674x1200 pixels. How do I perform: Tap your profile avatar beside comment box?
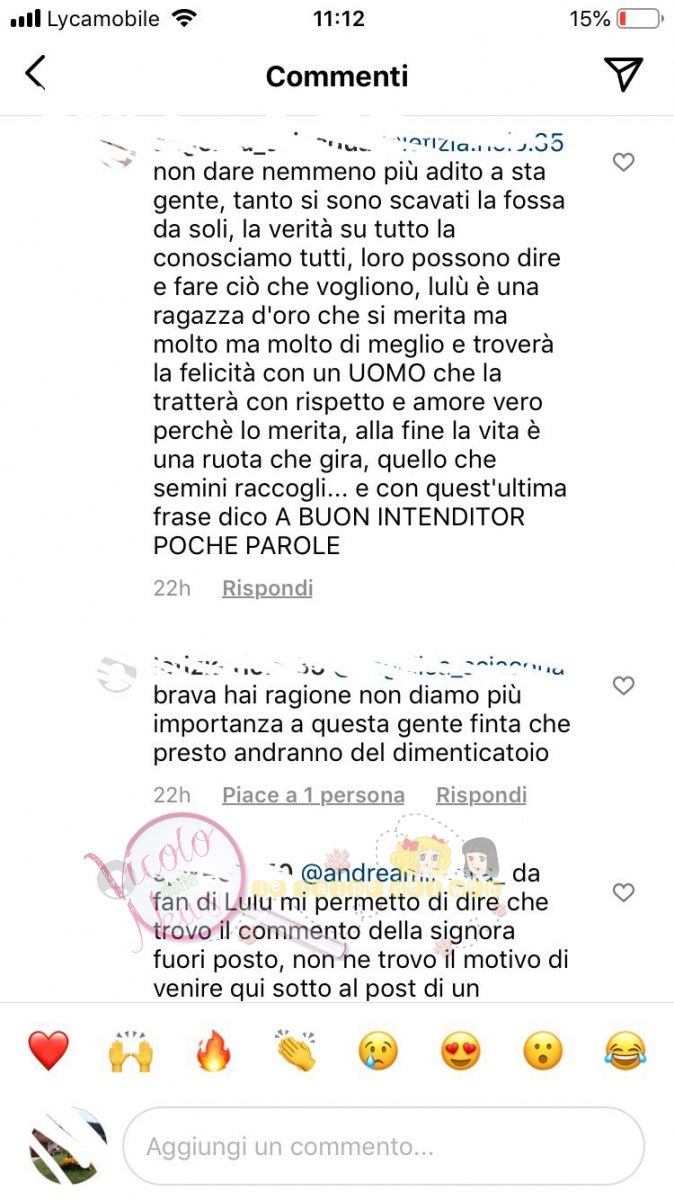[67, 1146]
